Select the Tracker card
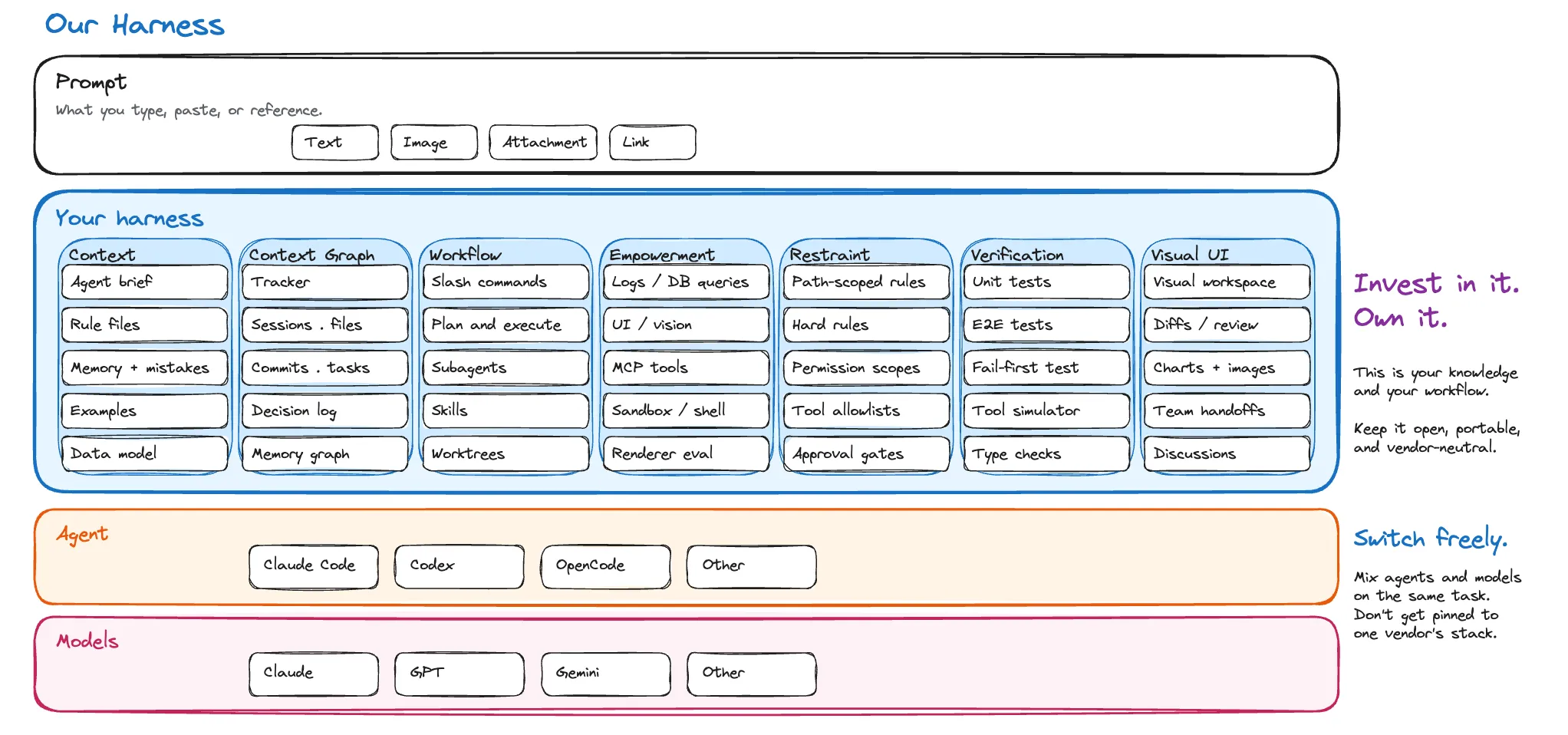 [x=325, y=282]
